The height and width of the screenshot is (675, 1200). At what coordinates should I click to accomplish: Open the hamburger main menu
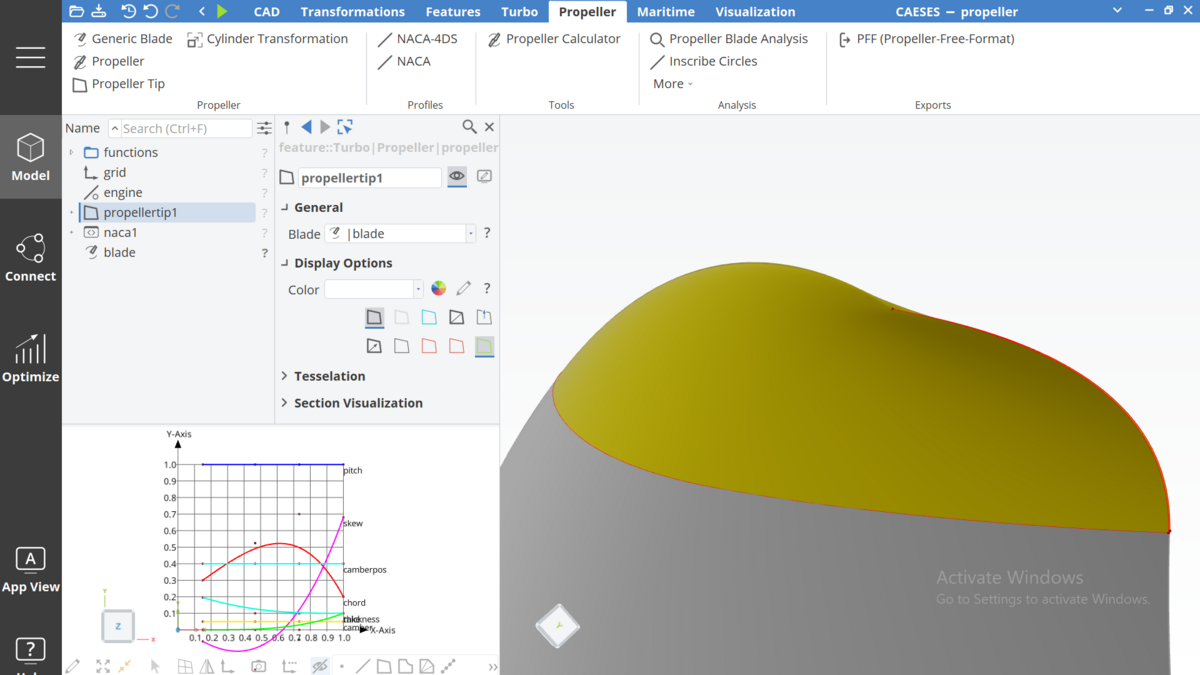(30, 57)
